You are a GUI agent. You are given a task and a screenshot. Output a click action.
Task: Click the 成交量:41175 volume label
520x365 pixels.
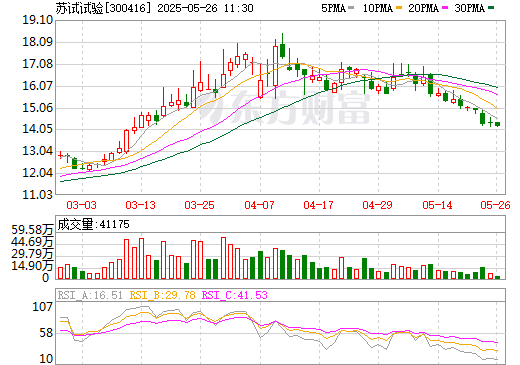93,224
